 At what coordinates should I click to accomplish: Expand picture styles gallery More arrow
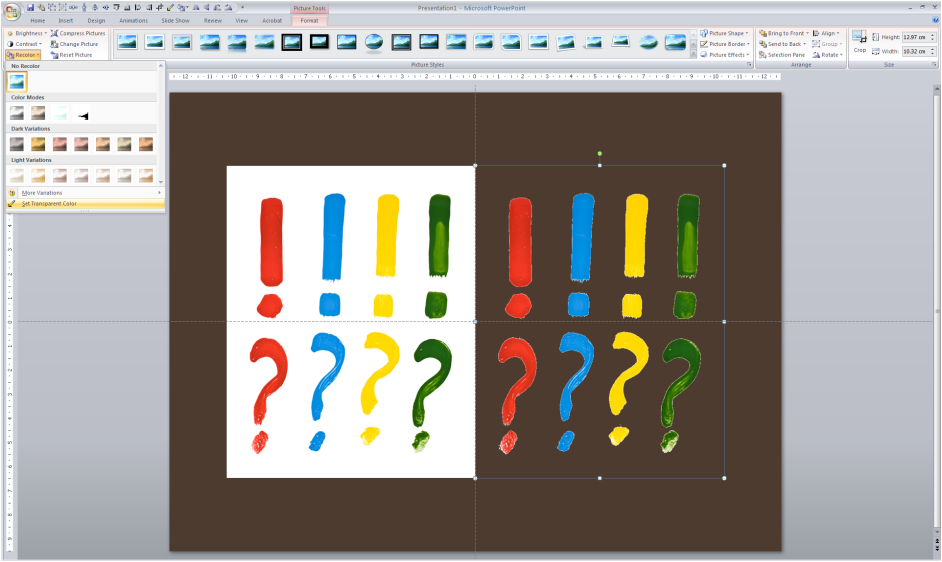693,54
